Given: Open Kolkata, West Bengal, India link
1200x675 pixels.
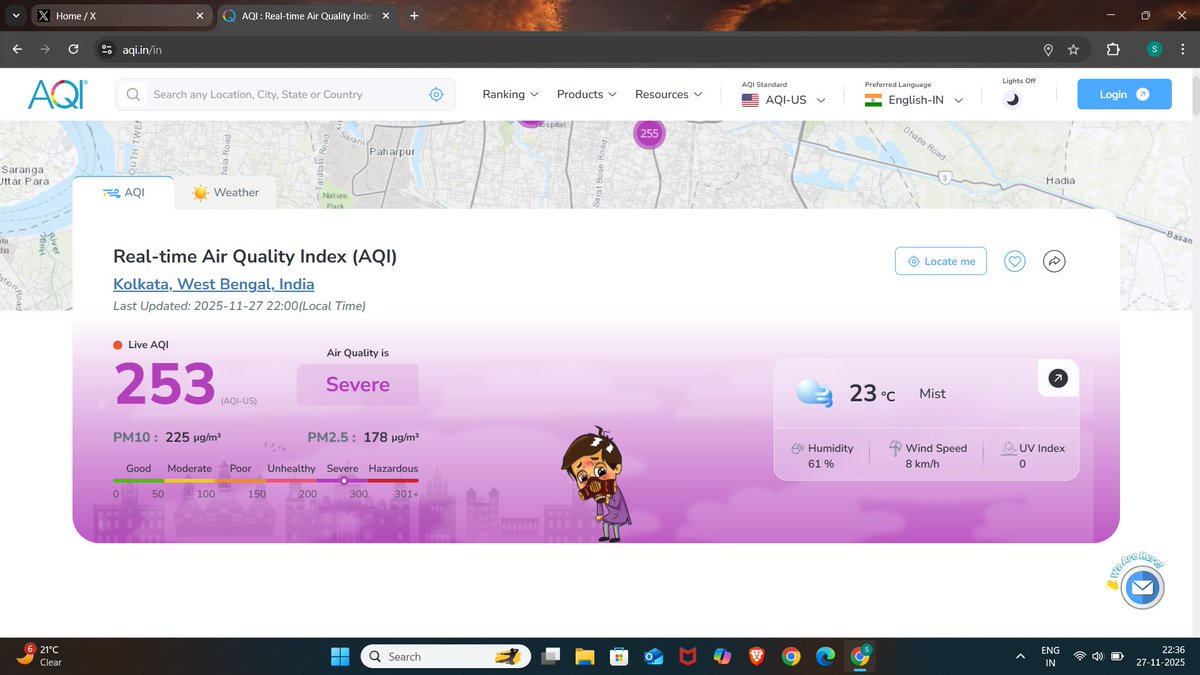Looking at the screenshot, I should tap(214, 284).
